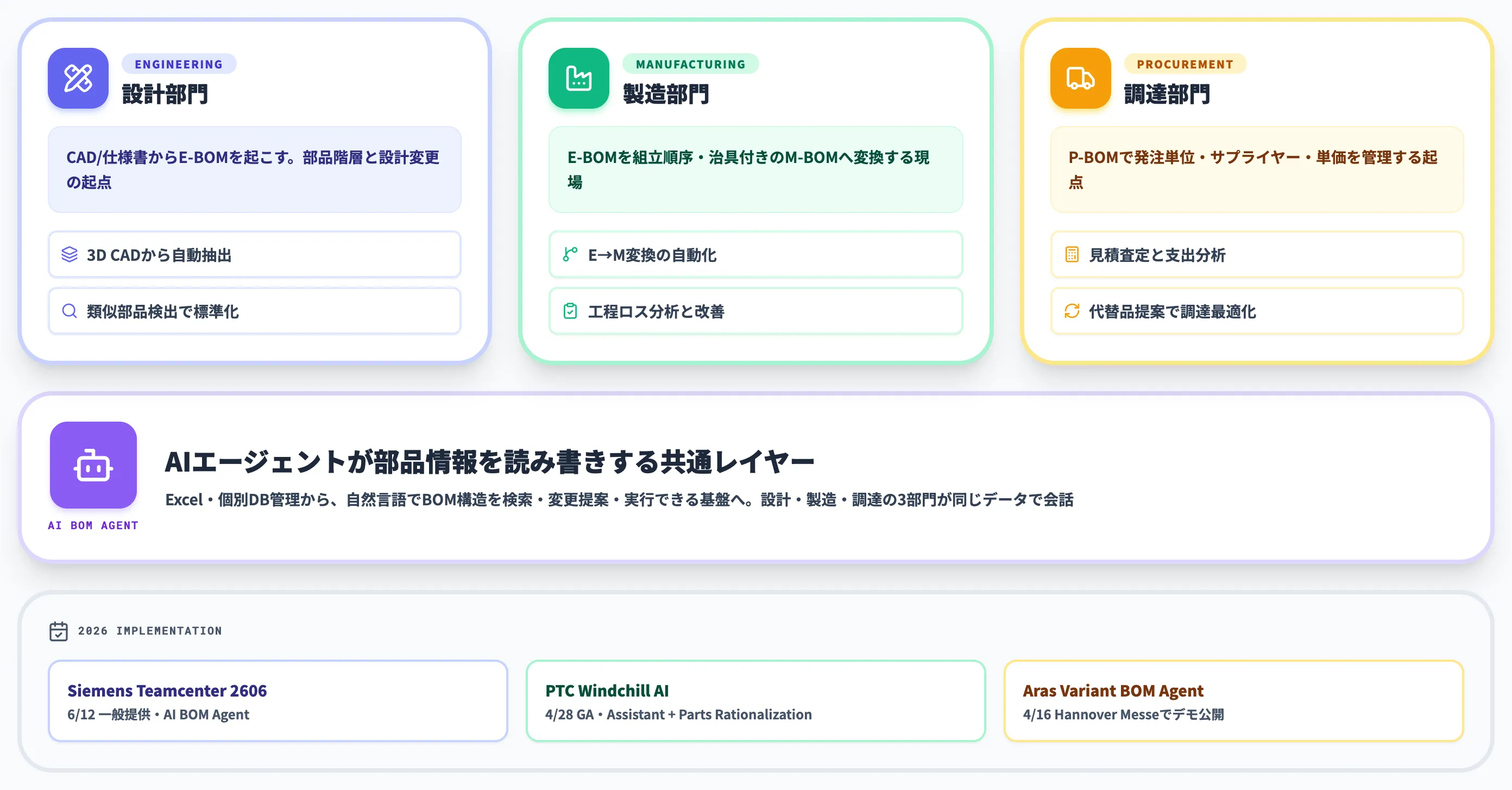Screen dimensions: 1512x790
Task: Open the 類似部品検出で標準化 item
Action: point(255,311)
